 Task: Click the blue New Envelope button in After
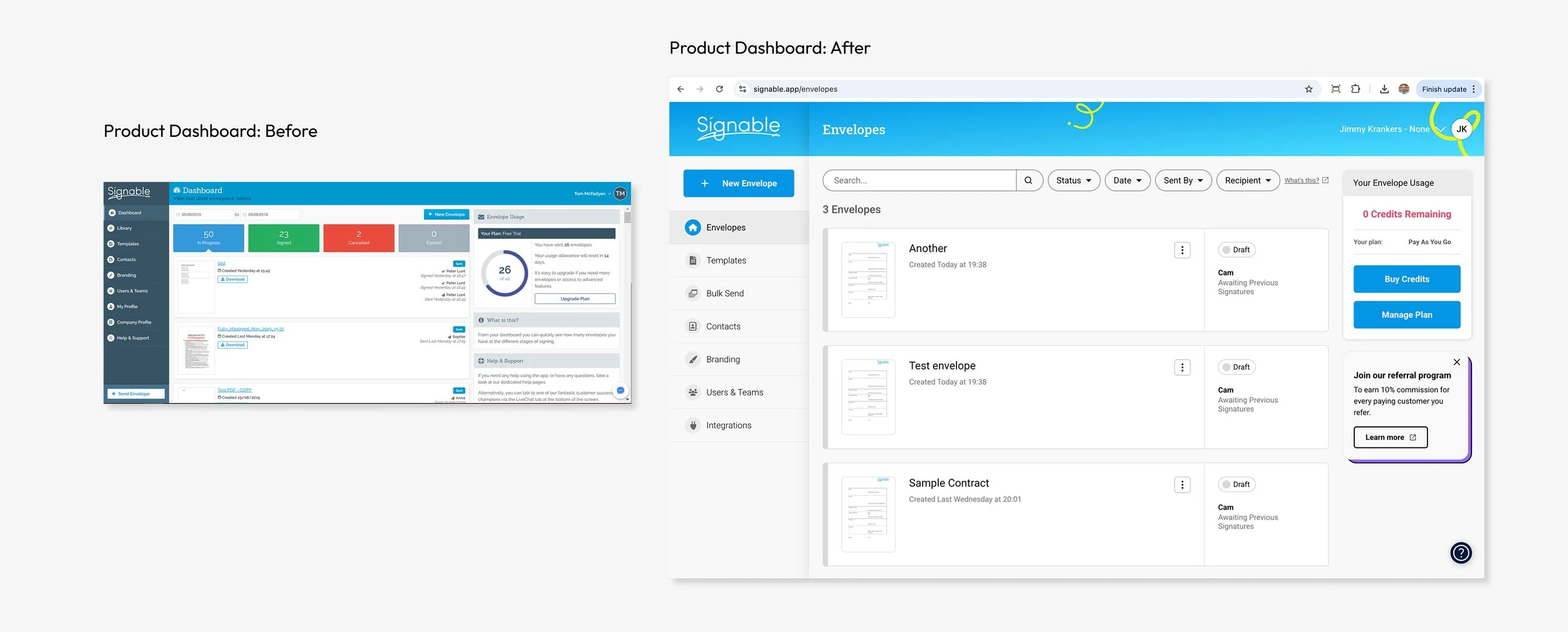click(x=739, y=183)
